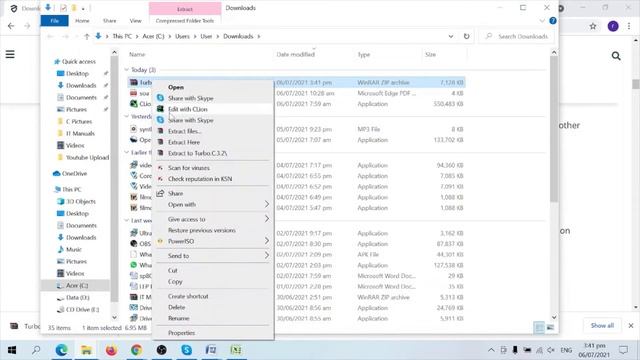Click the file list vertical scrollbar
The width and height of the screenshot is (640, 360).
[554, 129]
